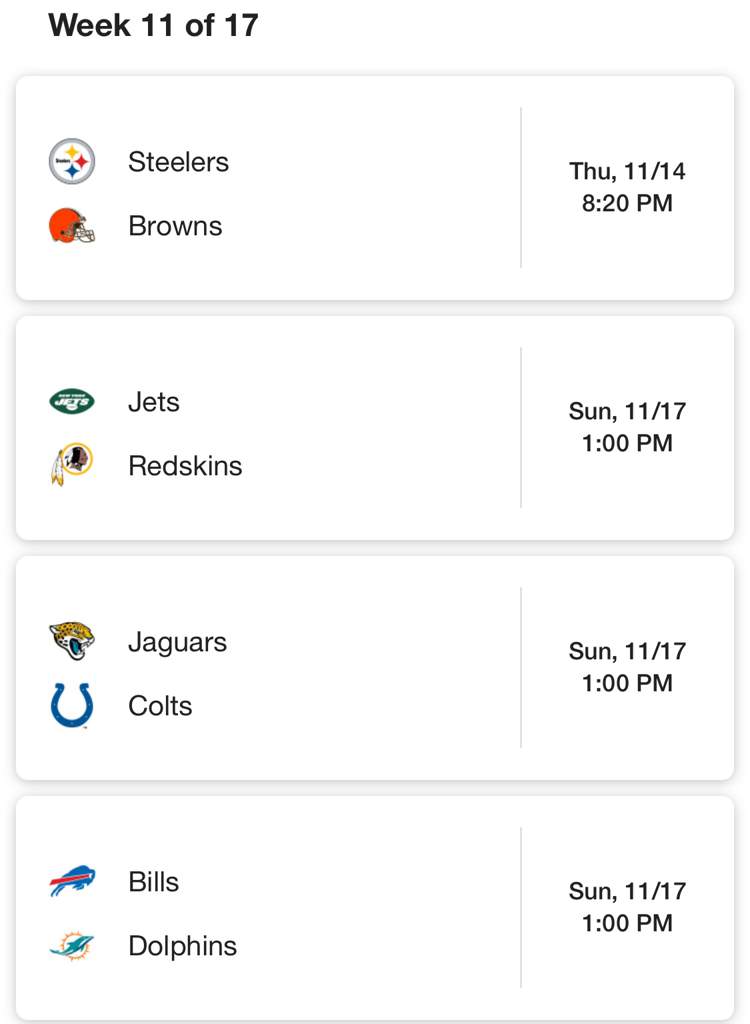Tap the Steelers team logo
750x1024 pixels.
[x=72, y=161]
